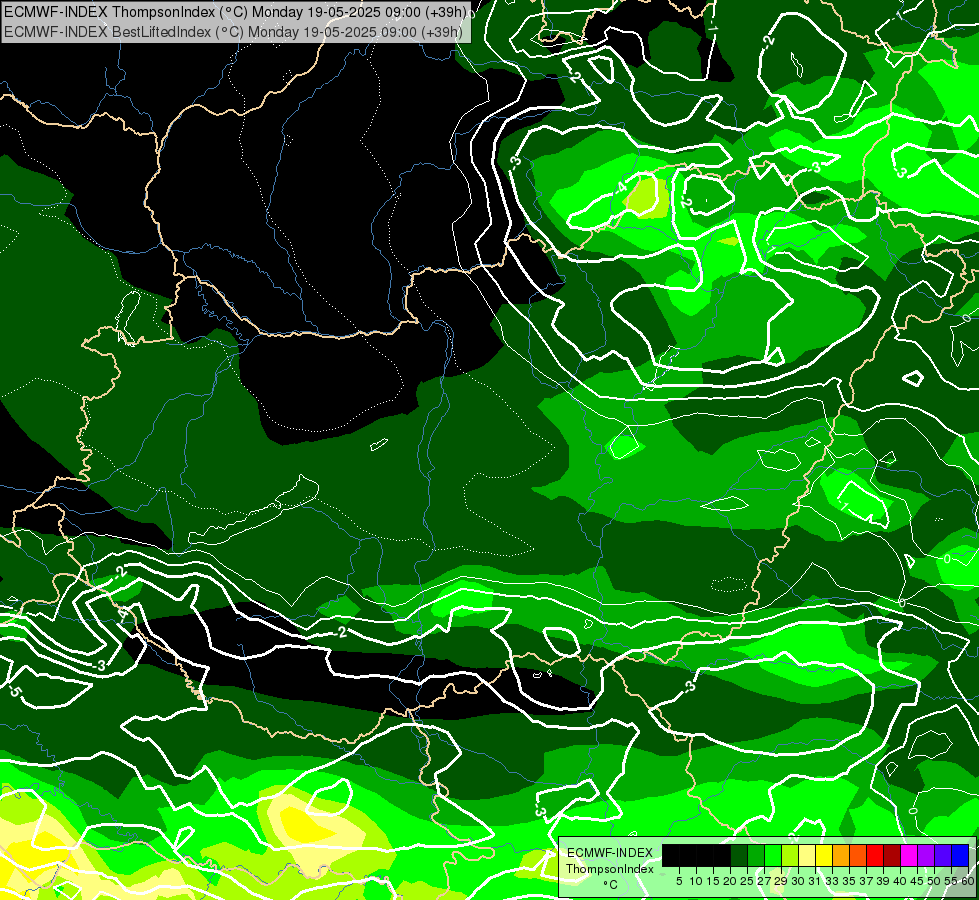Click the legend tick value 40
The image size is (979, 900).
pyautogui.click(x=900, y=881)
